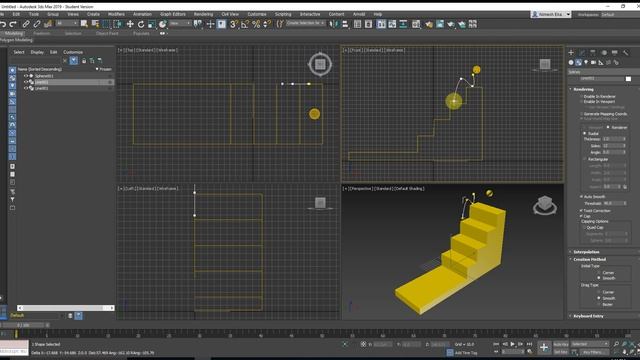Activate the Select and Link tool
This screenshot has height=360, width=640.
tap(26, 24)
